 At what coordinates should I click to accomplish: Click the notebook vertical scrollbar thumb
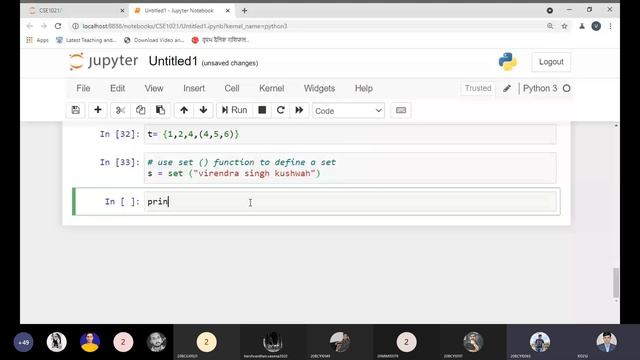click(x=616, y=282)
